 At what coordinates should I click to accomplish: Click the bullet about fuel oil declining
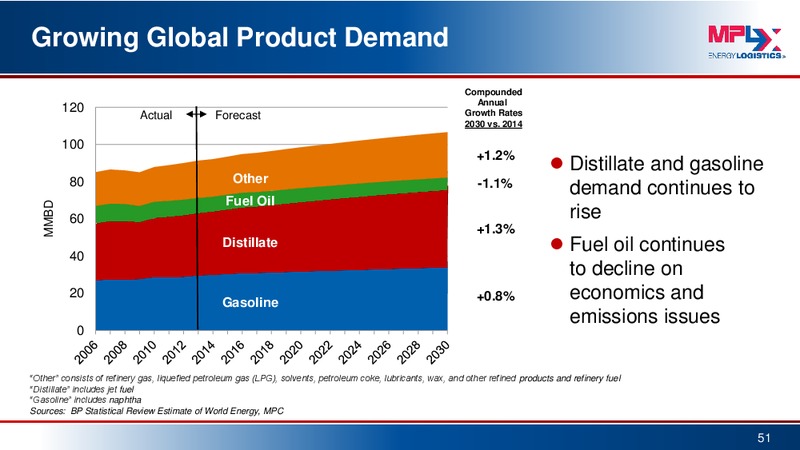646,280
